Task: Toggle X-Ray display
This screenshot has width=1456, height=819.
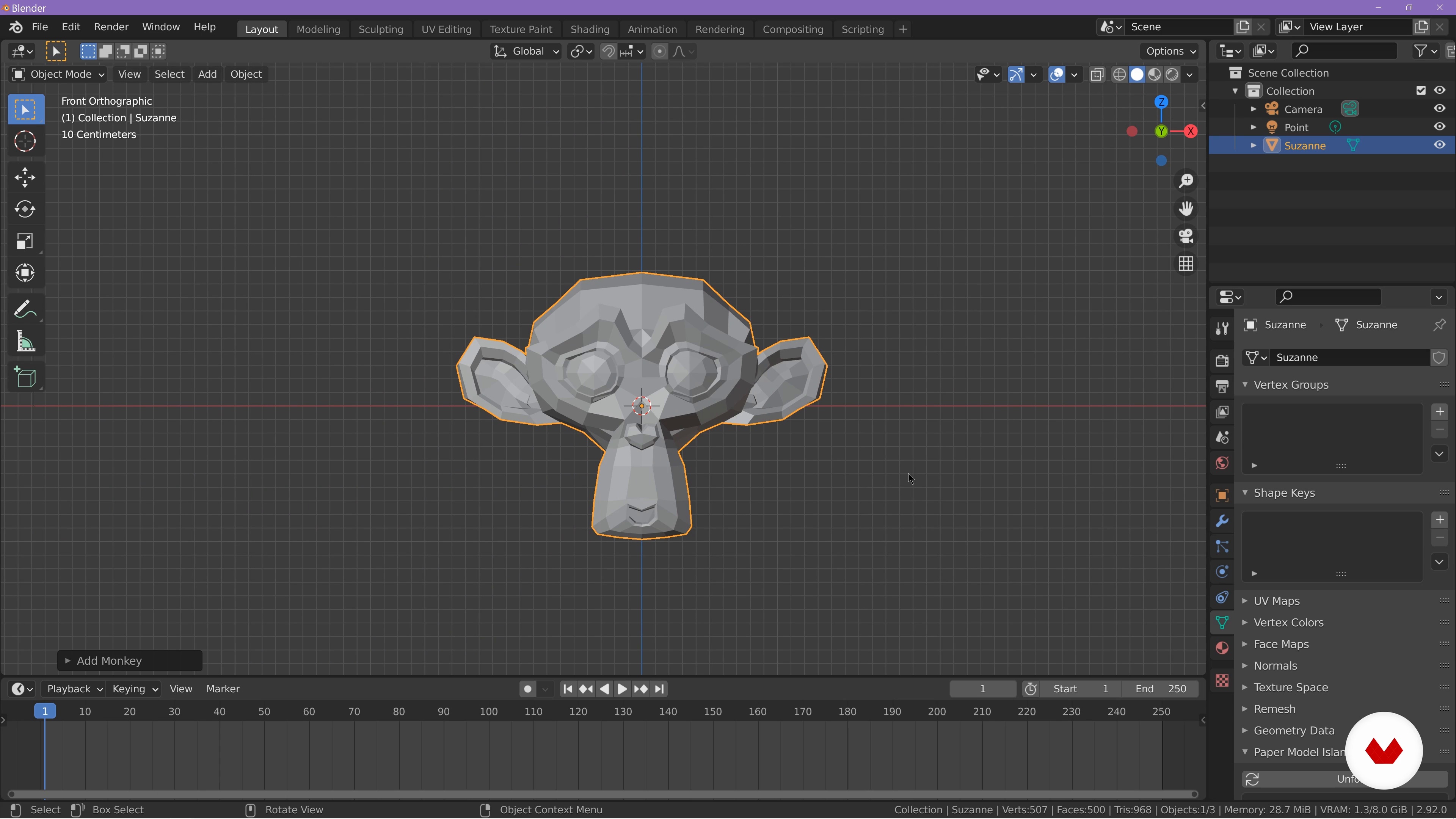Action: point(1097,75)
